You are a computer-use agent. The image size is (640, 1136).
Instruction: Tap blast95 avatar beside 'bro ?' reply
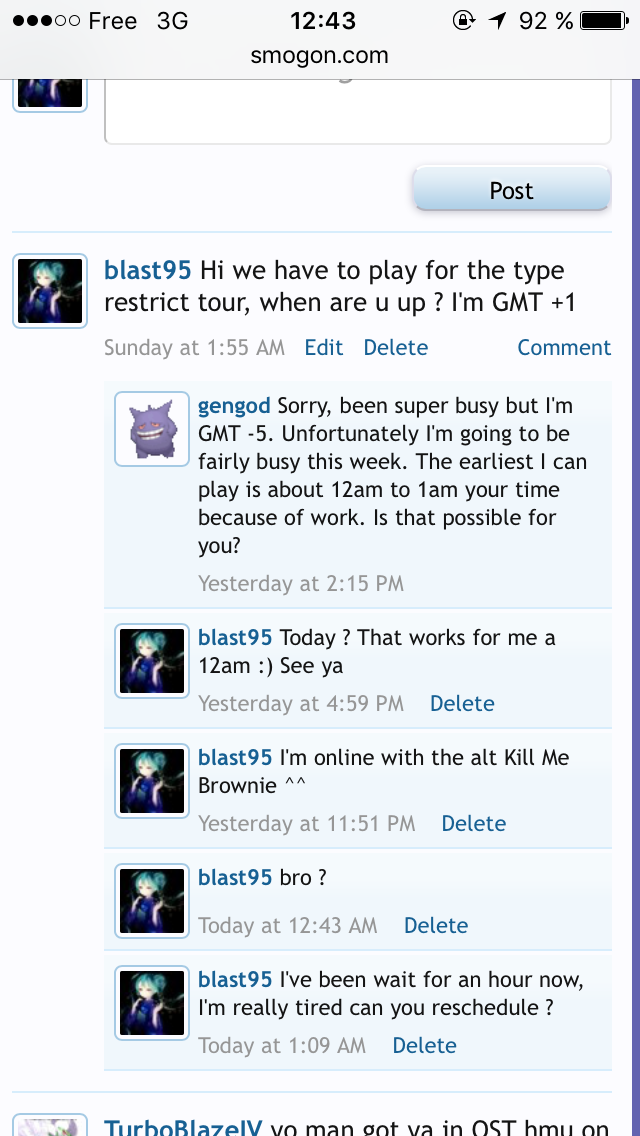click(x=152, y=900)
